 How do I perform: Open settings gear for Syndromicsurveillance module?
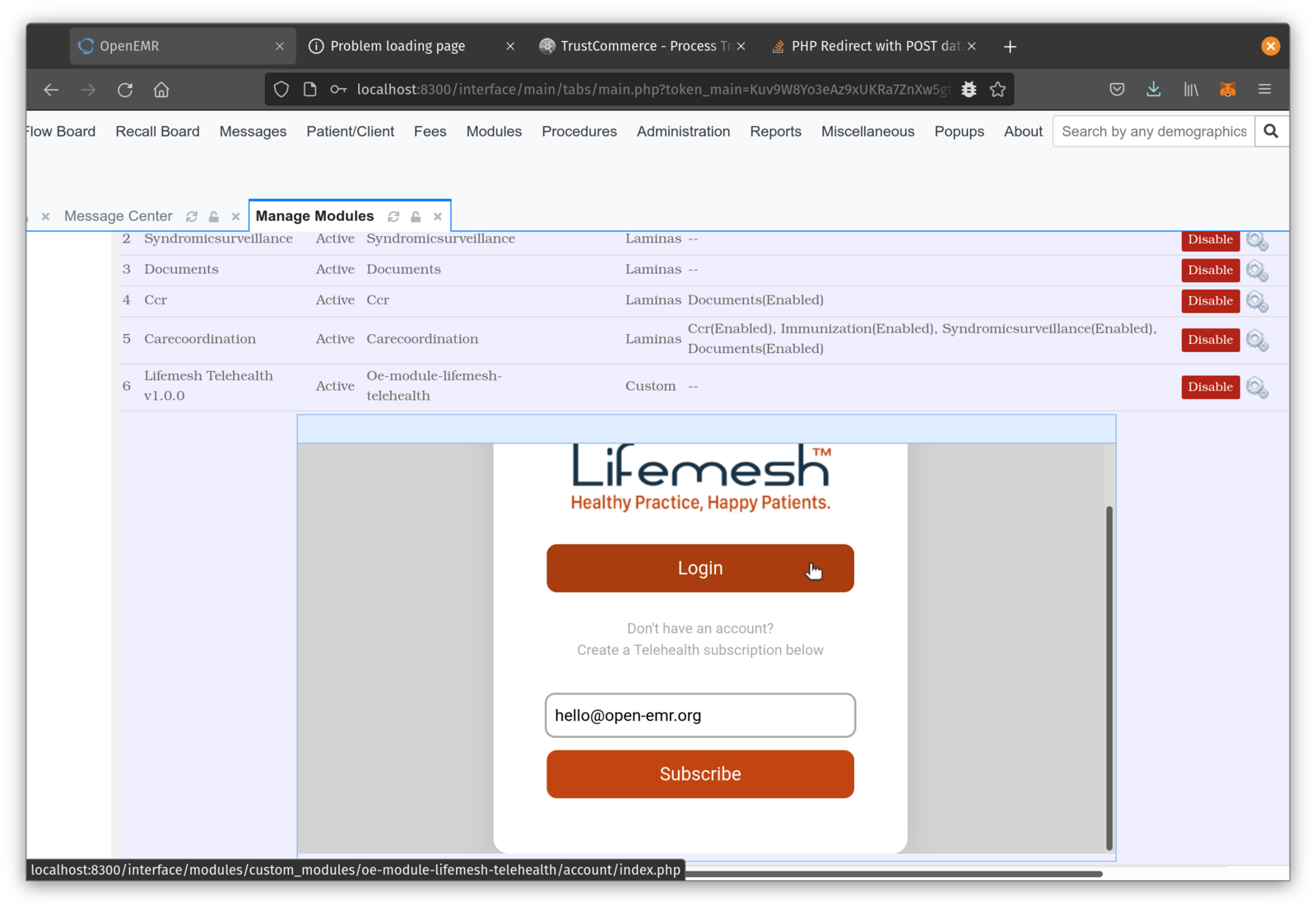pyautogui.click(x=1257, y=240)
